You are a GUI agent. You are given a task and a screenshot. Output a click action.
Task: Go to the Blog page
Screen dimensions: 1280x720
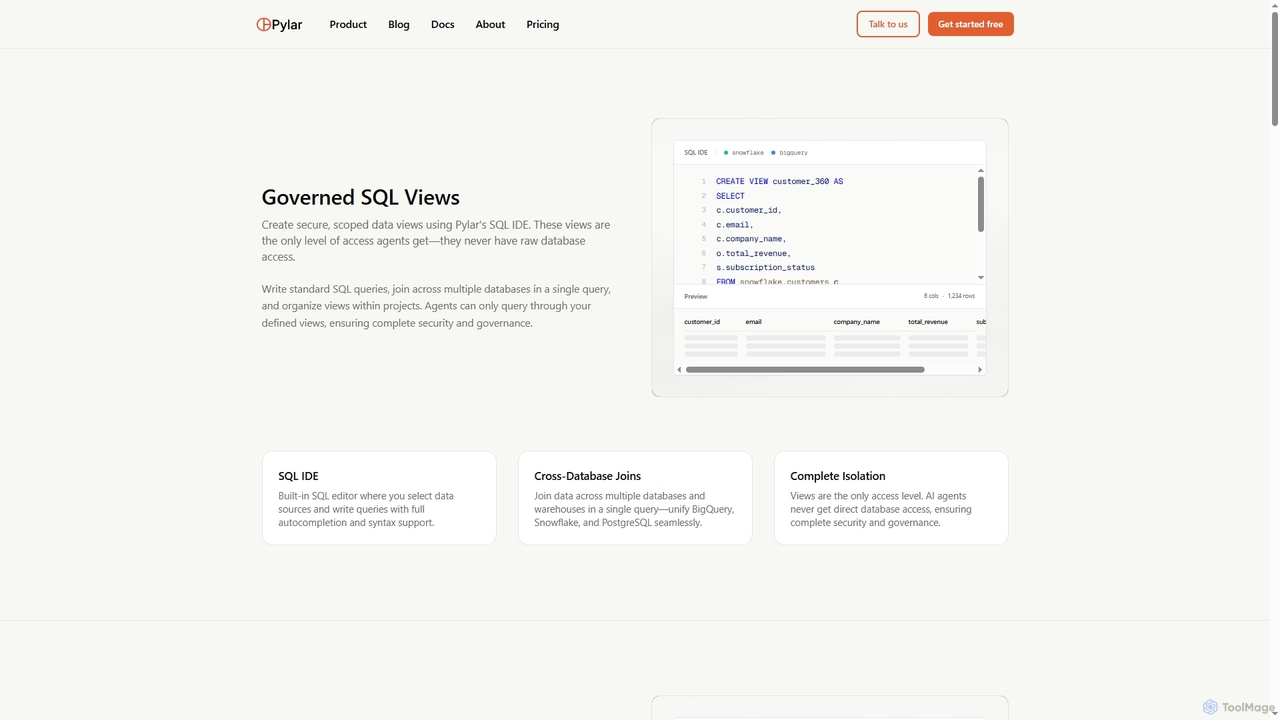click(399, 24)
